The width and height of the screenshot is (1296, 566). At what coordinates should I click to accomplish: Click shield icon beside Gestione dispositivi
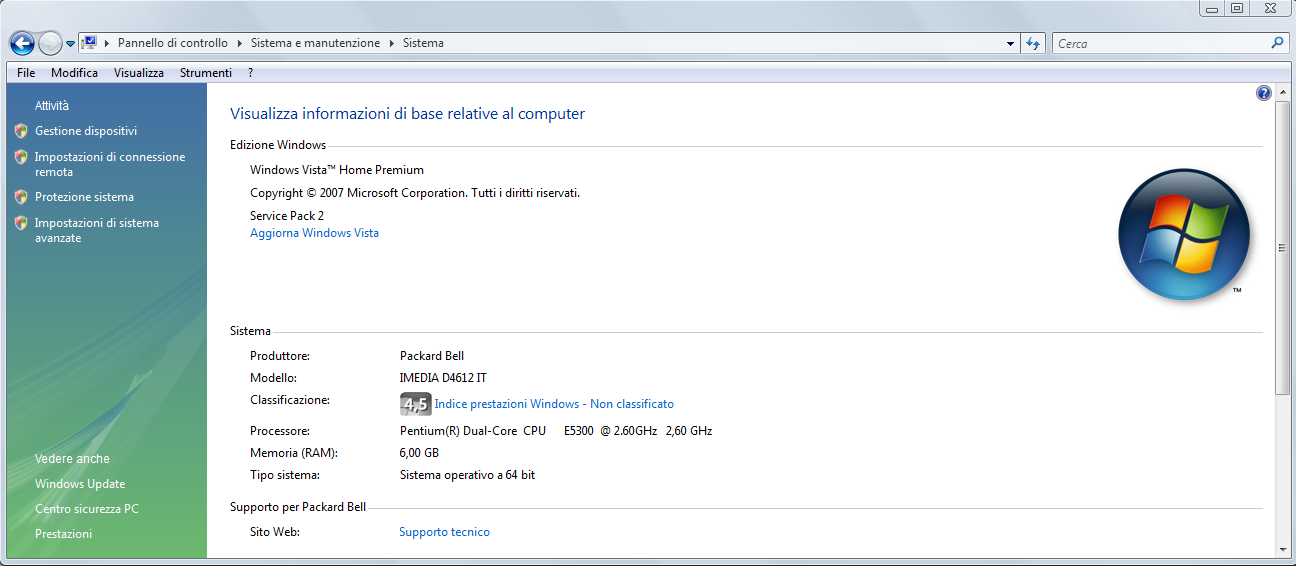pyautogui.click(x=21, y=131)
